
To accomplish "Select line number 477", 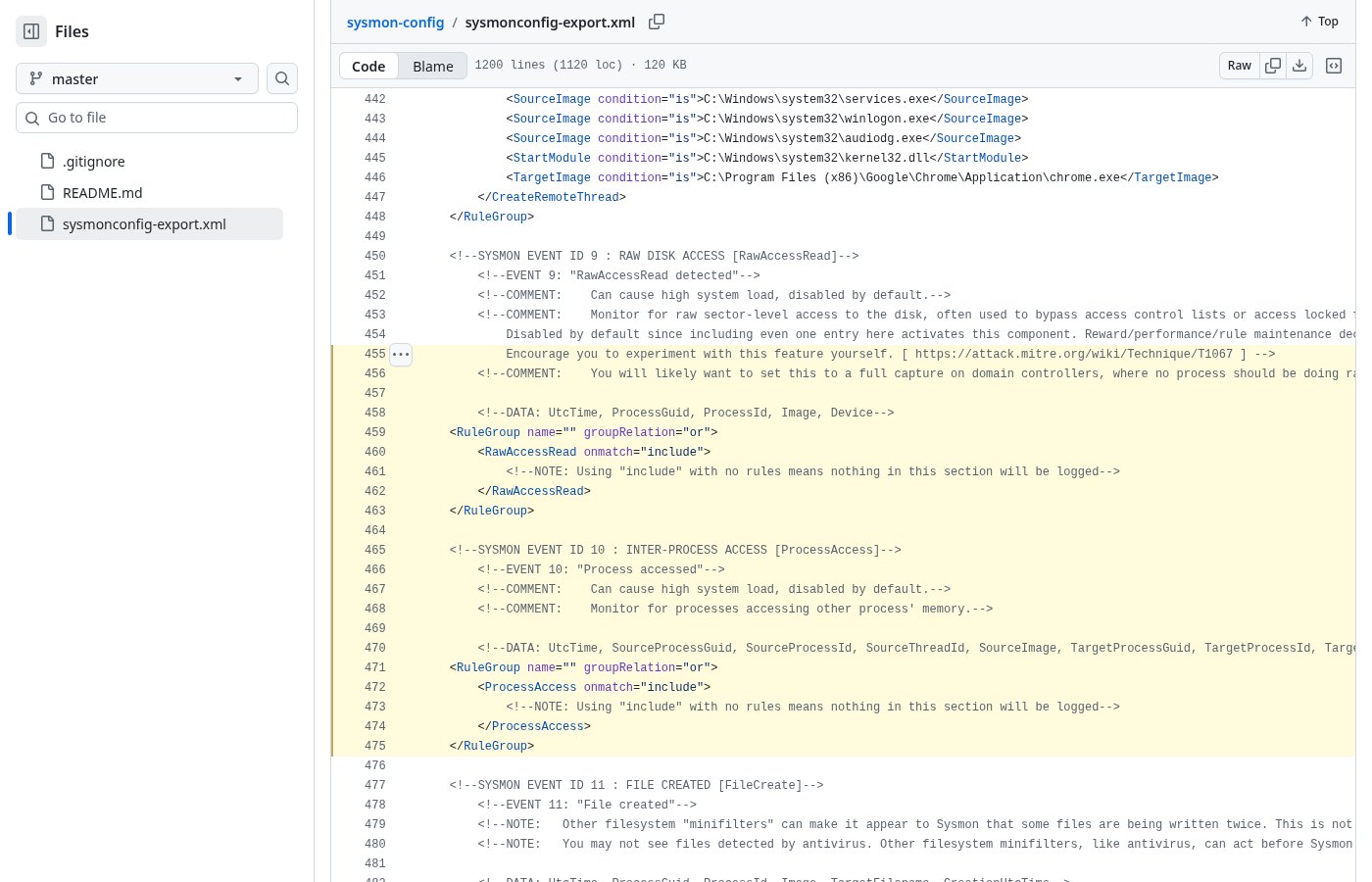I will pos(374,785).
